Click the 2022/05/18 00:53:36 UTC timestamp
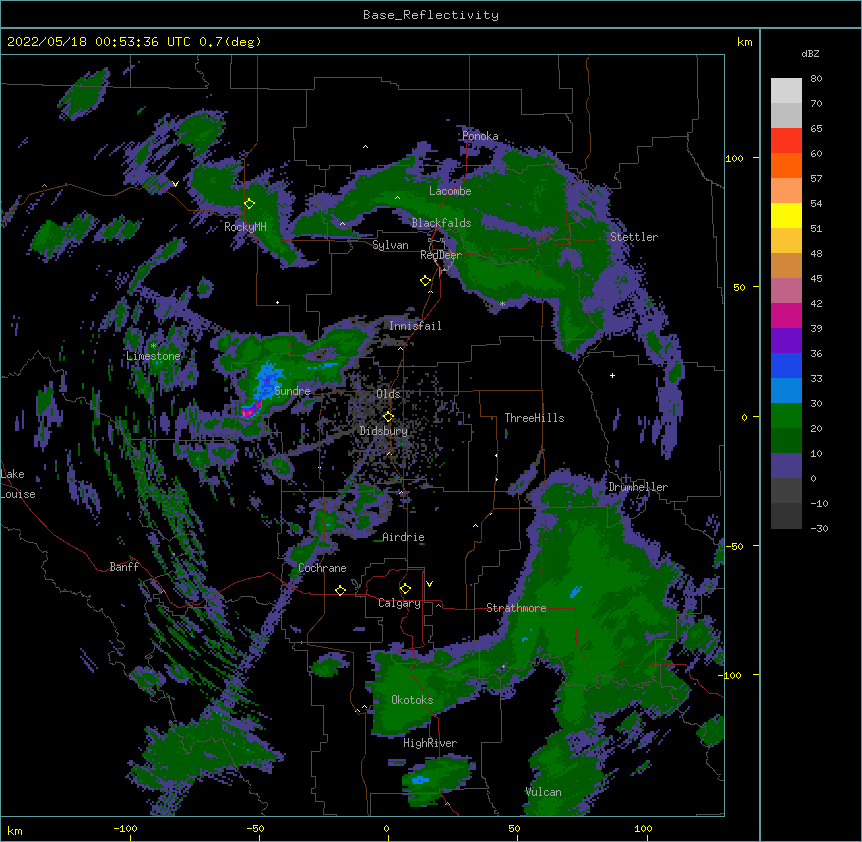Viewport: 862px width, 842px height. tap(98, 42)
